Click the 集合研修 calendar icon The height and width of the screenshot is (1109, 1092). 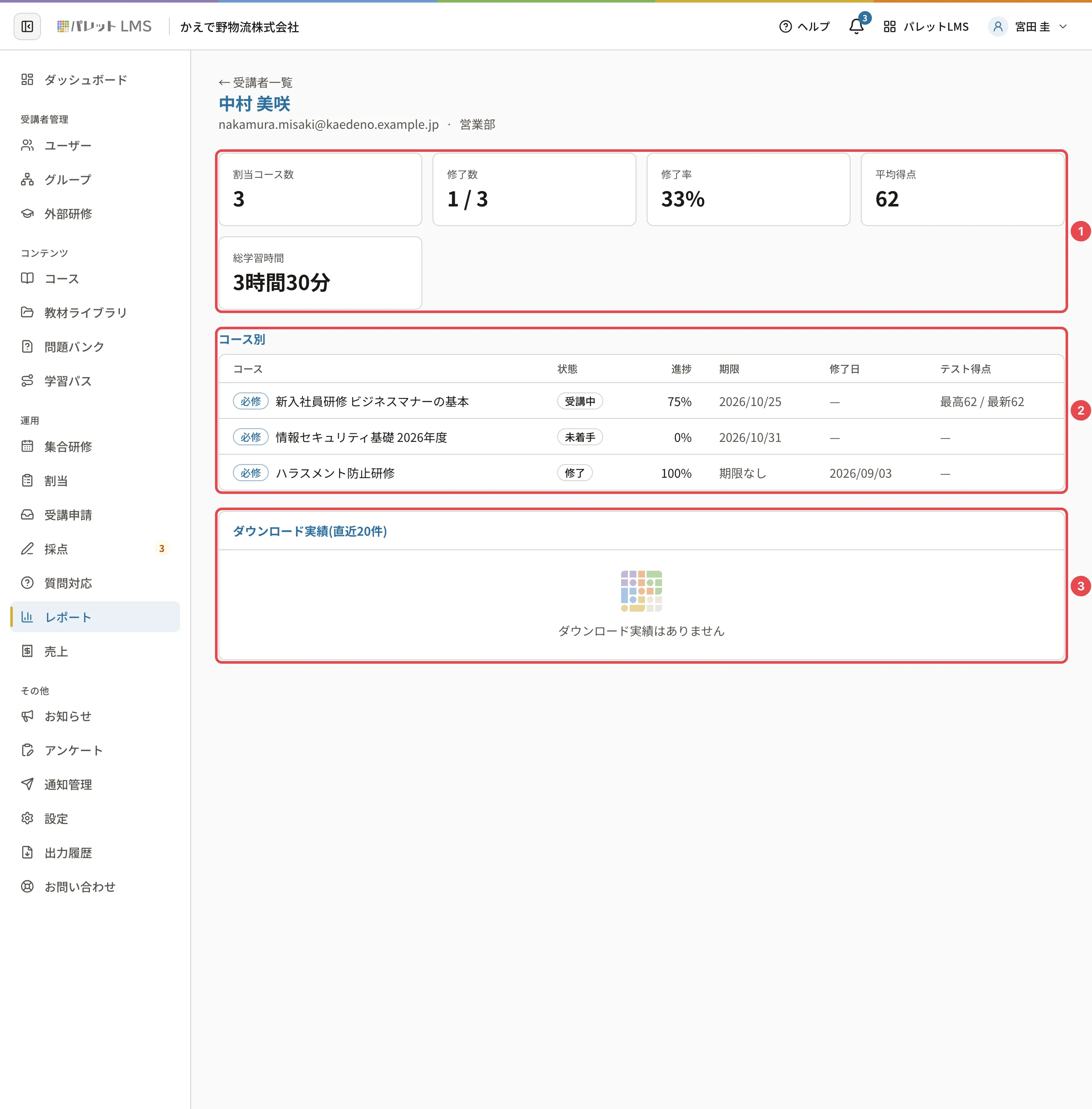[x=27, y=446]
